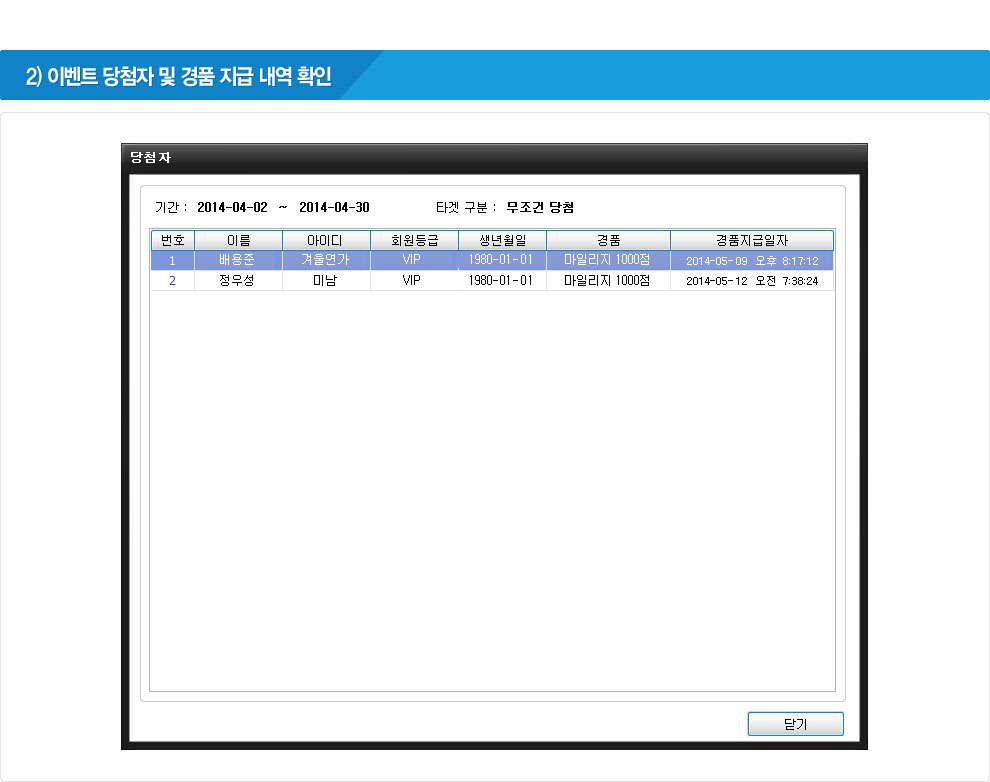The image size is (990, 782).
Task: Click VIP grade in 배용준's row
Action: click(x=412, y=261)
